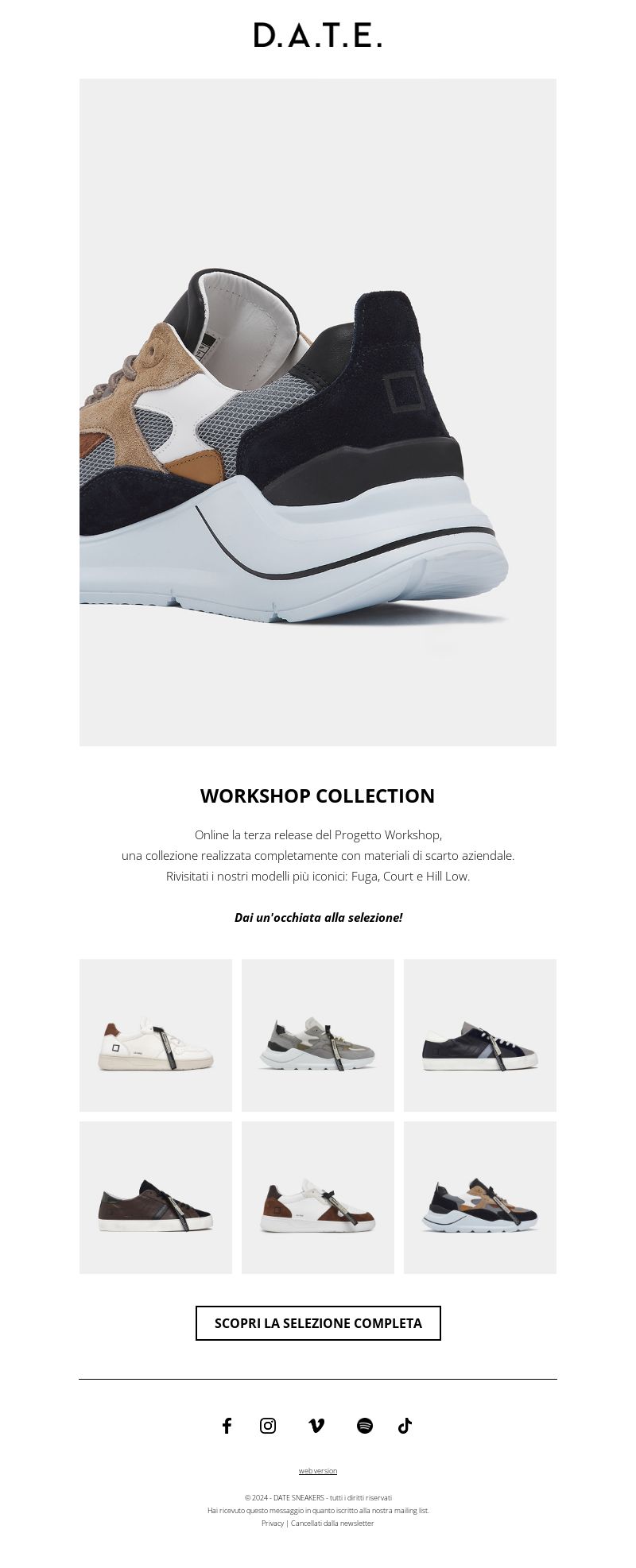Open the Spotify social icon
Screen dimensions: 636x1568
365,1426
